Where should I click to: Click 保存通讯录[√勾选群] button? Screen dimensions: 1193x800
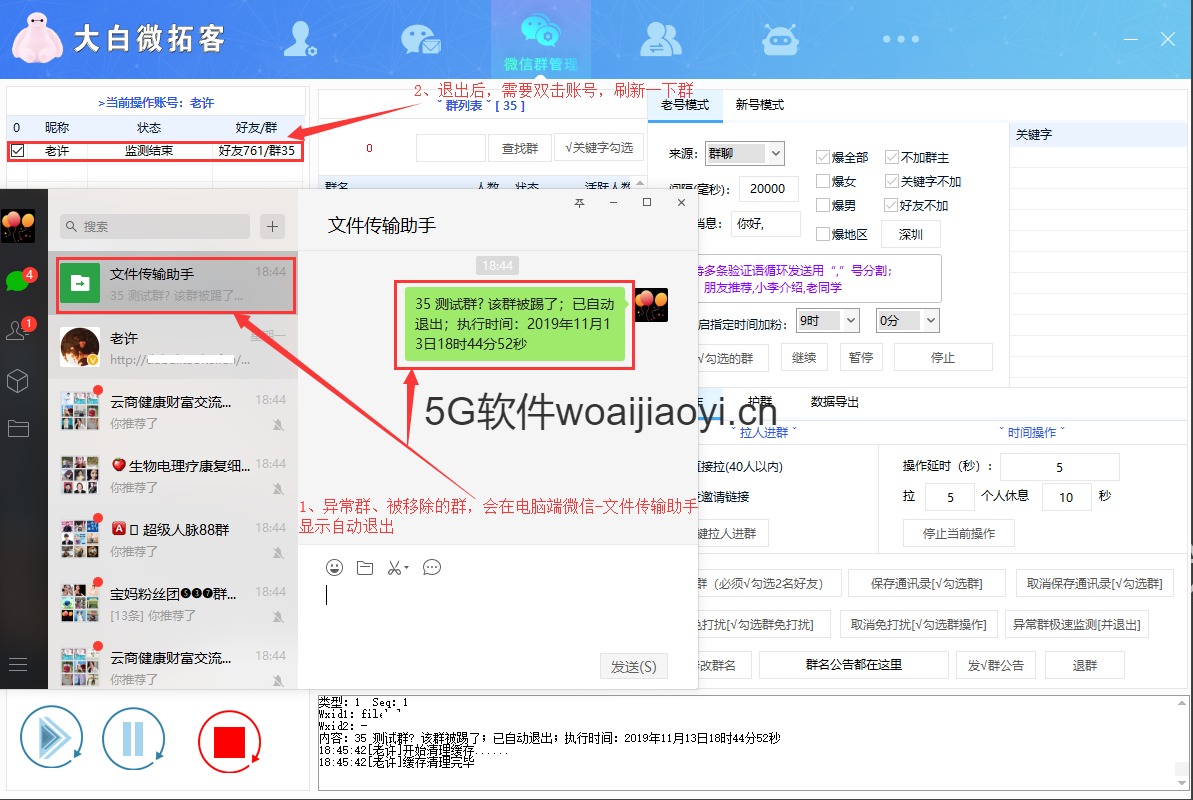(927, 584)
